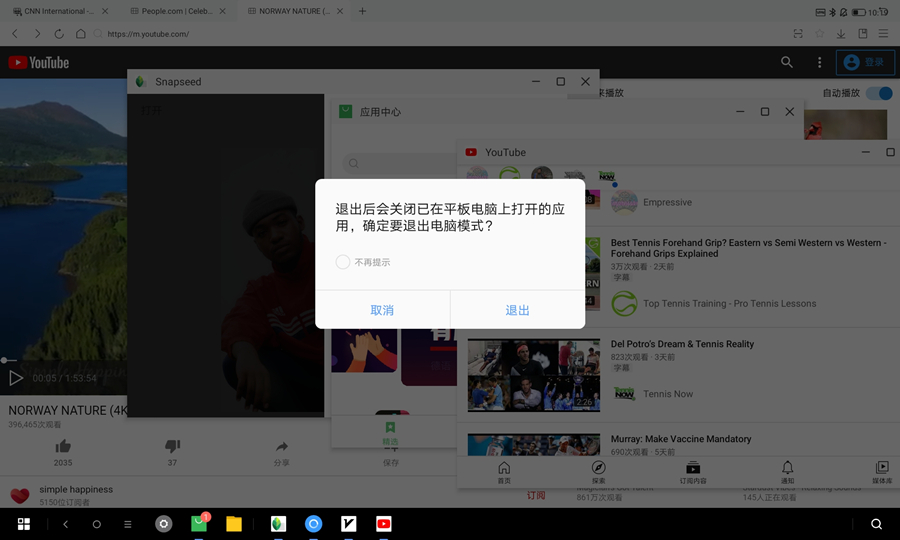The height and width of the screenshot is (540, 900).
Task: Share the video via 分享
Action: 281,453
